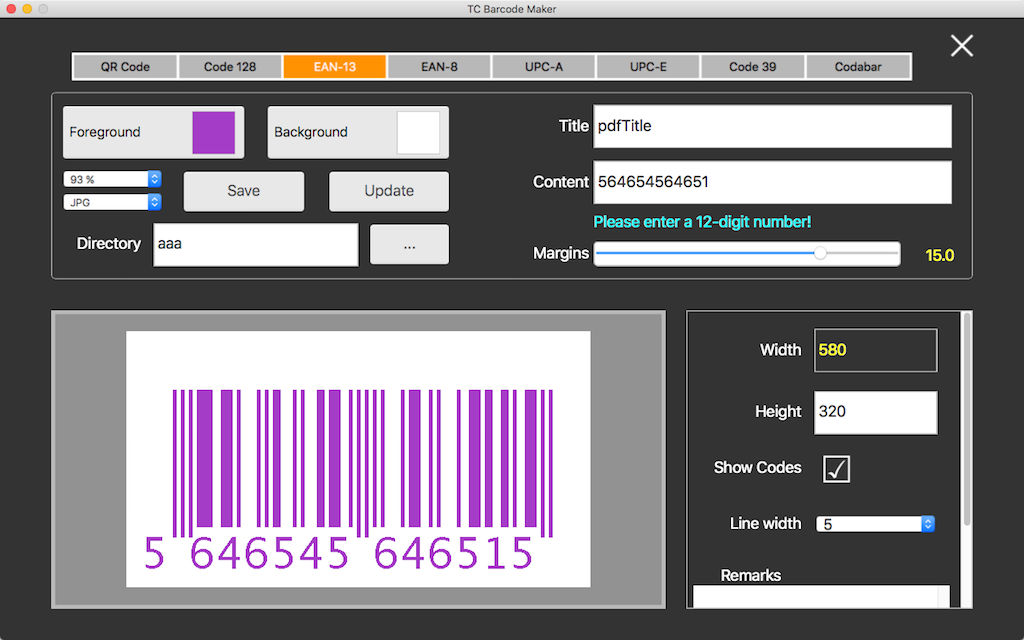The width and height of the screenshot is (1024, 640).
Task: Click the Width field showing 580
Action: pyautogui.click(x=875, y=350)
